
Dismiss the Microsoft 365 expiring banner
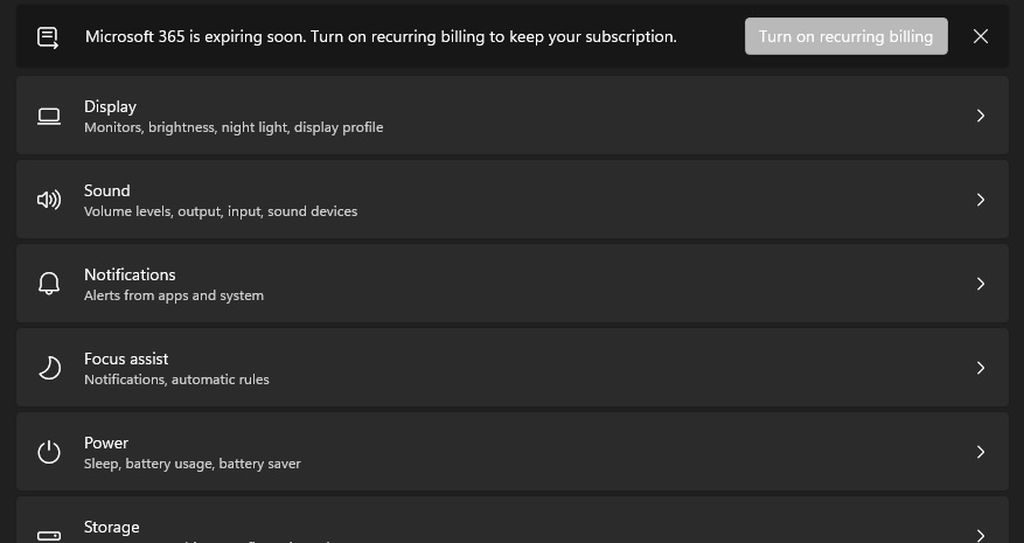click(980, 37)
